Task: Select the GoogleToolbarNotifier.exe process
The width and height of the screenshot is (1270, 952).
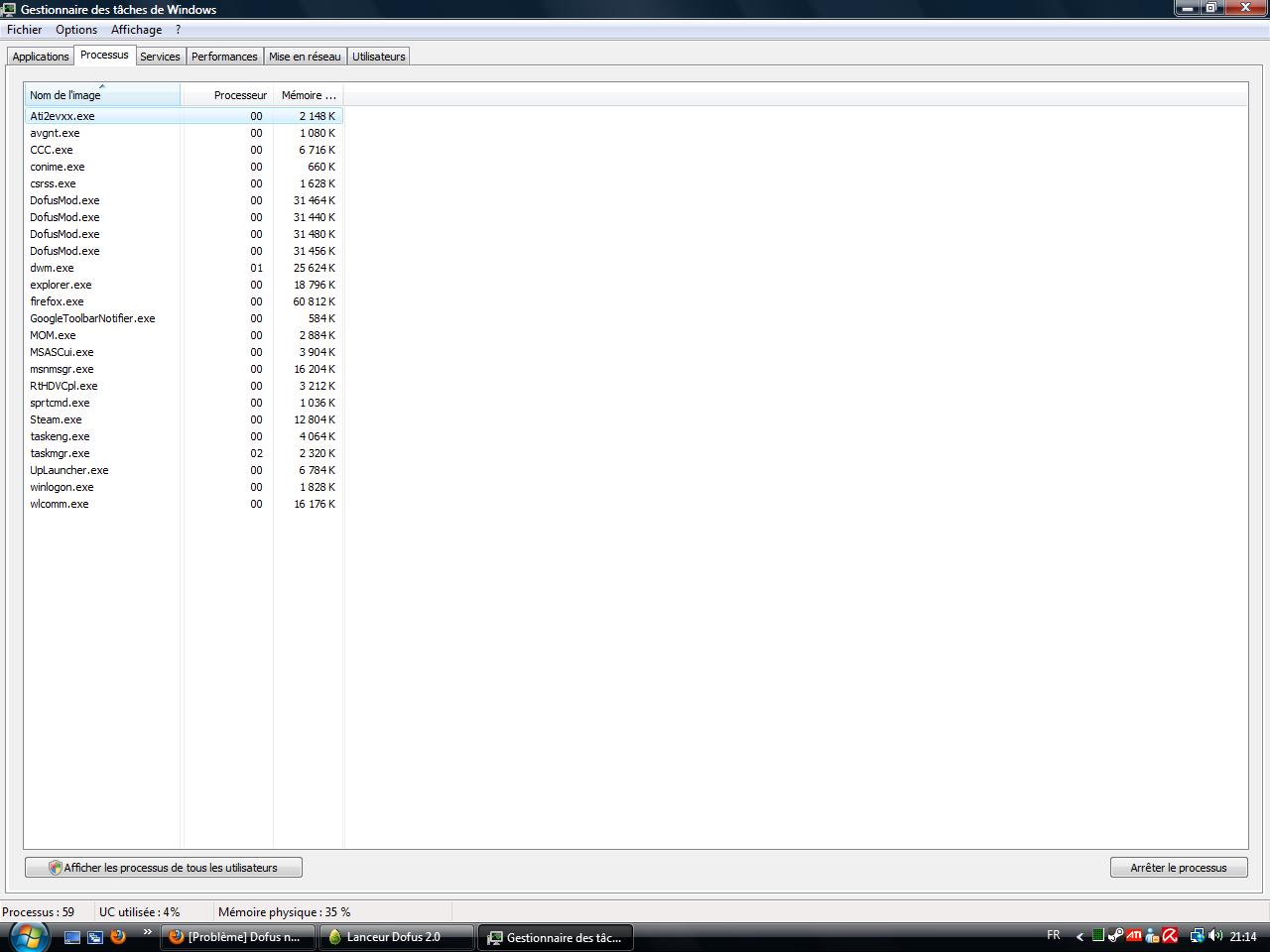Action: pos(184,318)
